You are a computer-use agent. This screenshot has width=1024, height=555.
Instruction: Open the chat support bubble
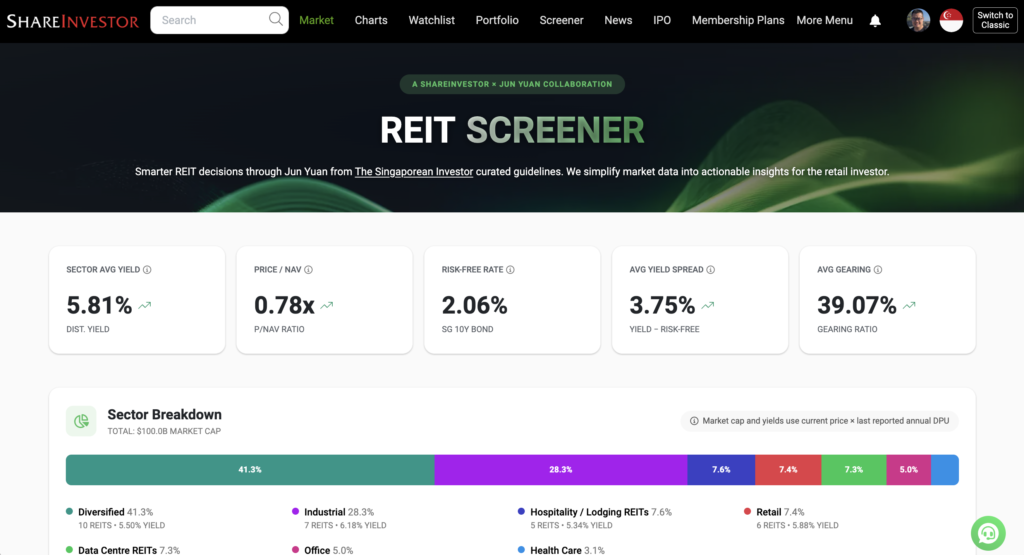tap(988, 533)
